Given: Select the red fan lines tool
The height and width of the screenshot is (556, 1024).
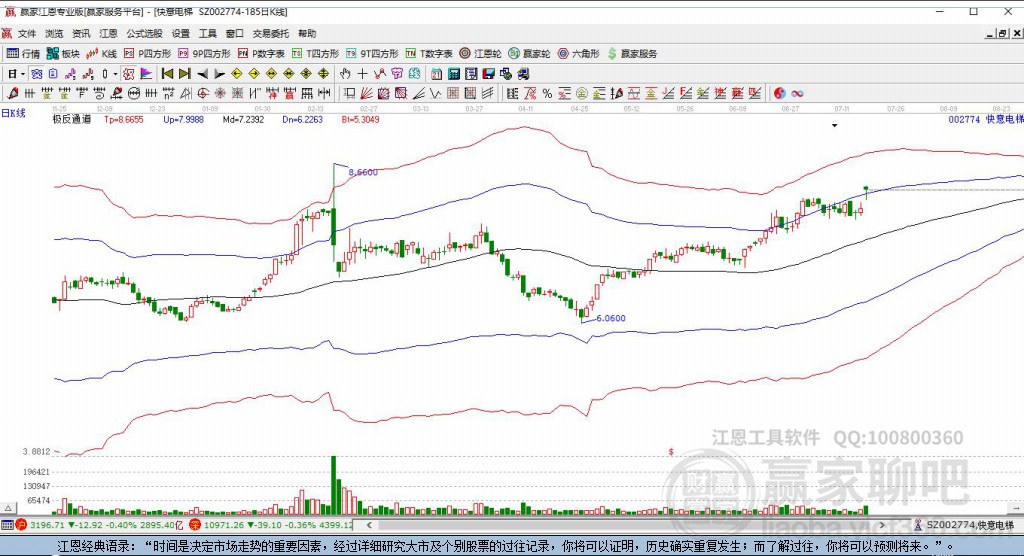Looking at the screenshot, I should tap(367, 93).
